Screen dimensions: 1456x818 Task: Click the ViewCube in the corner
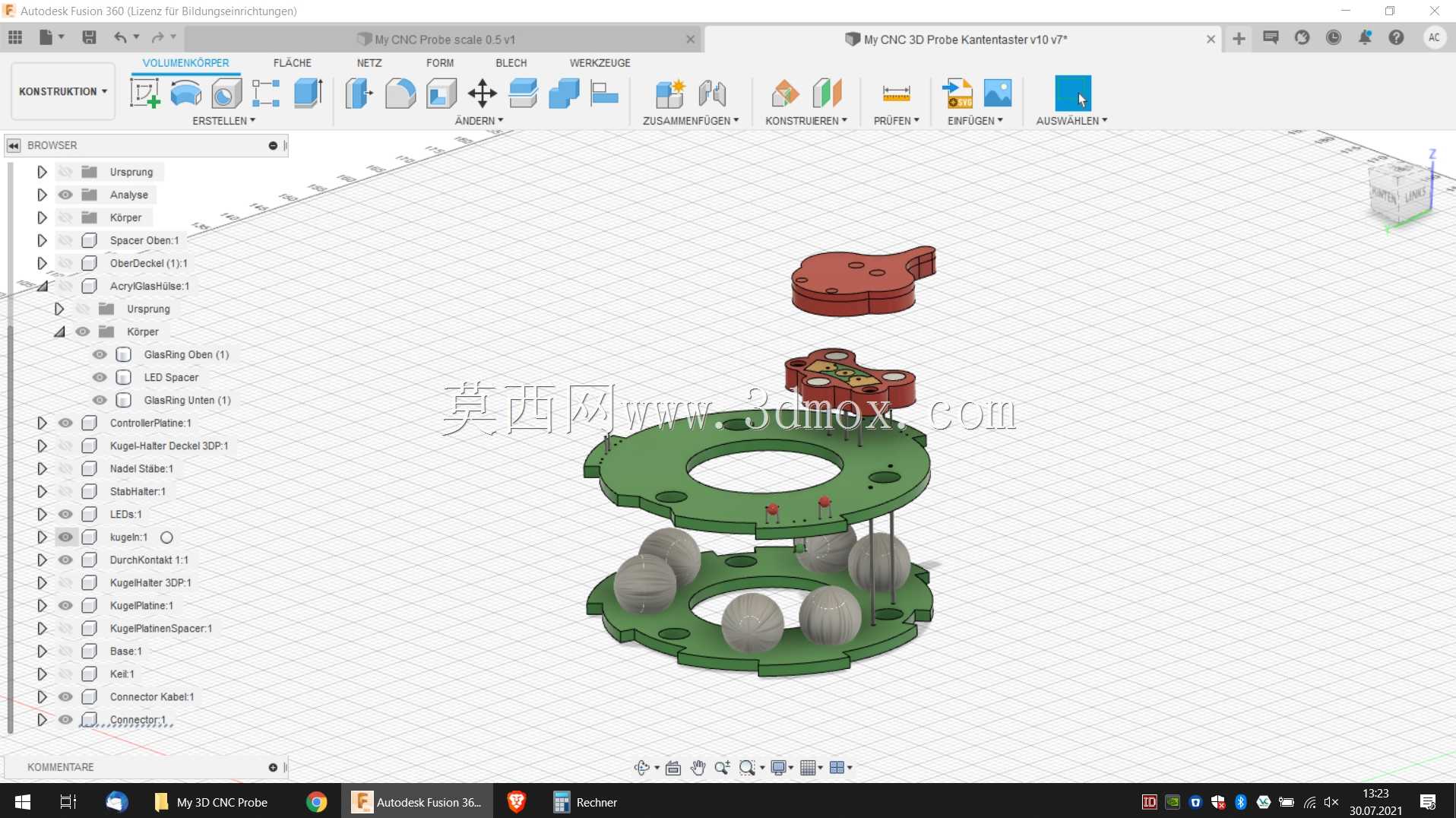(1401, 195)
